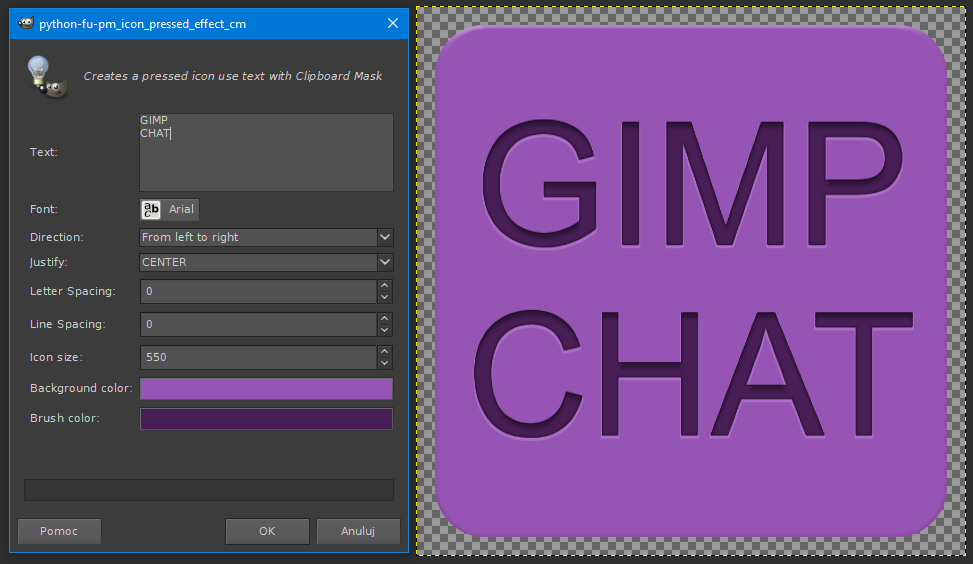Viewport: 973px width, 564px height.
Task: Click the 'Background color:' label
Action: click(x=81, y=388)
